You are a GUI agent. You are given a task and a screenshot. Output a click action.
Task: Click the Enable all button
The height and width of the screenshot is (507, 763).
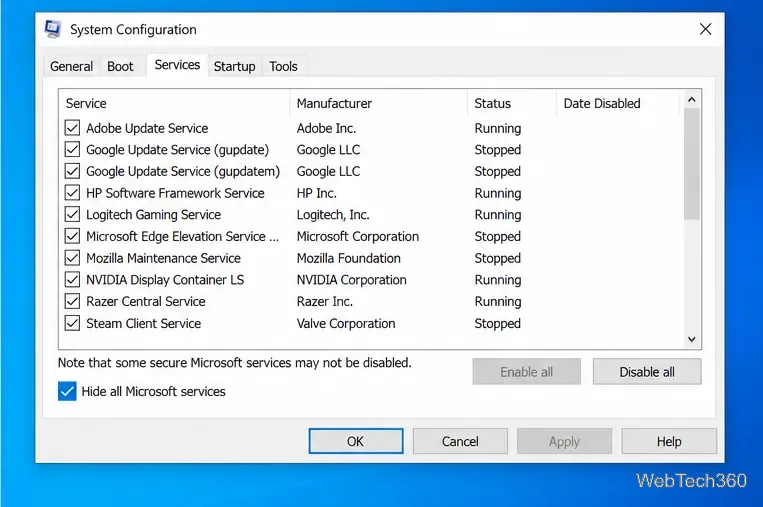(527, 372)
